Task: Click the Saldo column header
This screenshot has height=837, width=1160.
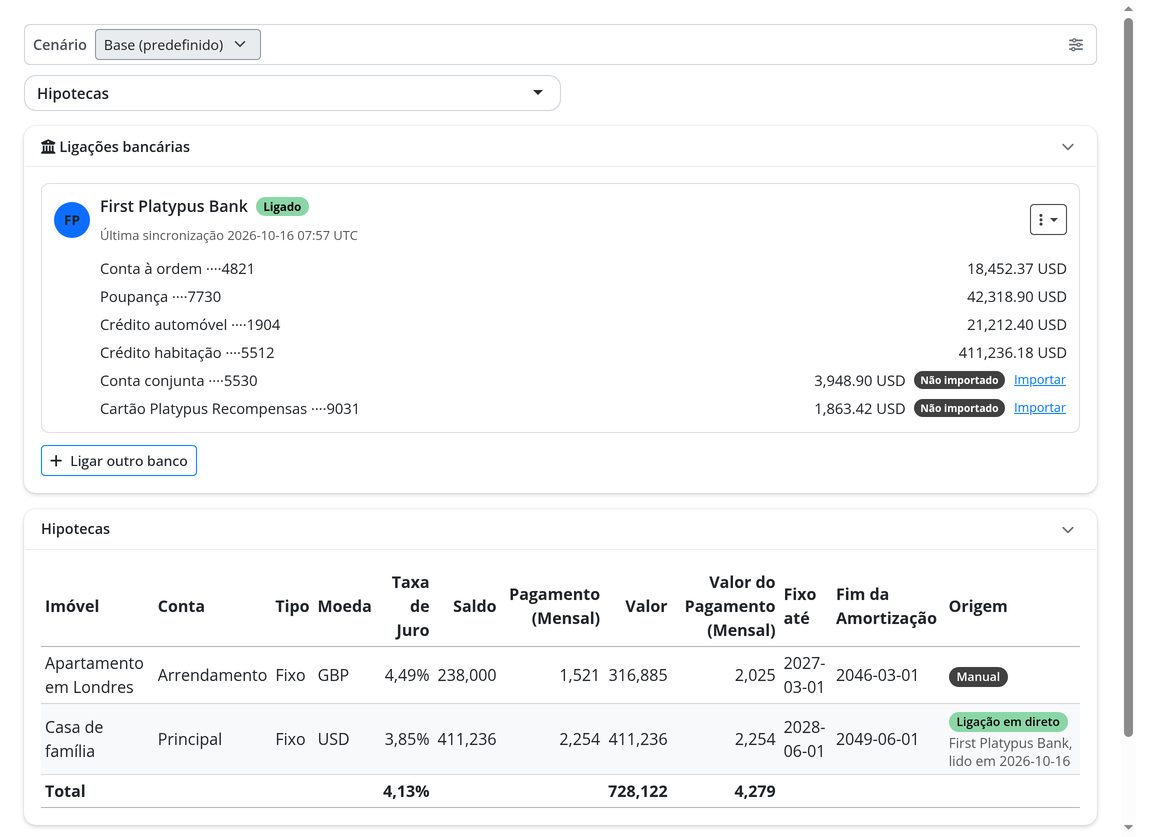Action: click(x=474, y=606)
